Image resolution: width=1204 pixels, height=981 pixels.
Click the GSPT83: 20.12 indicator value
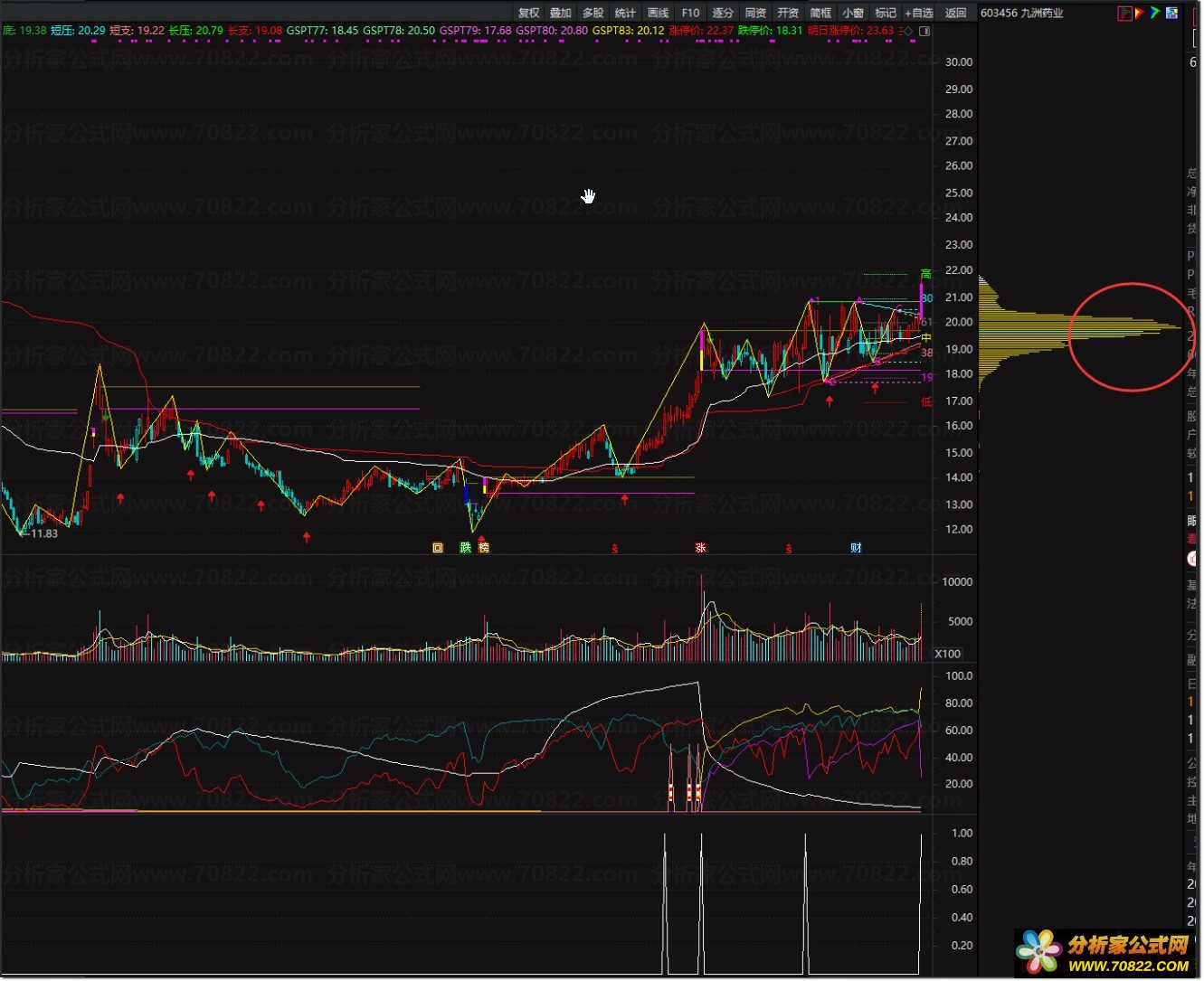point(629,31)
